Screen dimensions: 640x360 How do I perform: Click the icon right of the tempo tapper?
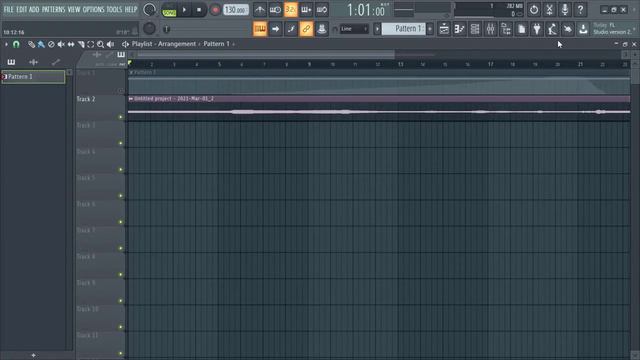coord(568,29)
